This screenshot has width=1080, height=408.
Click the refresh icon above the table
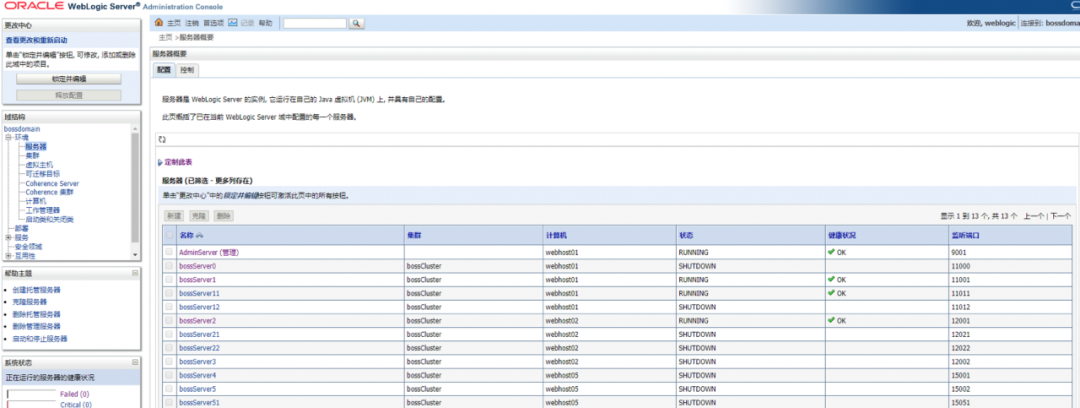coord(162,139)
